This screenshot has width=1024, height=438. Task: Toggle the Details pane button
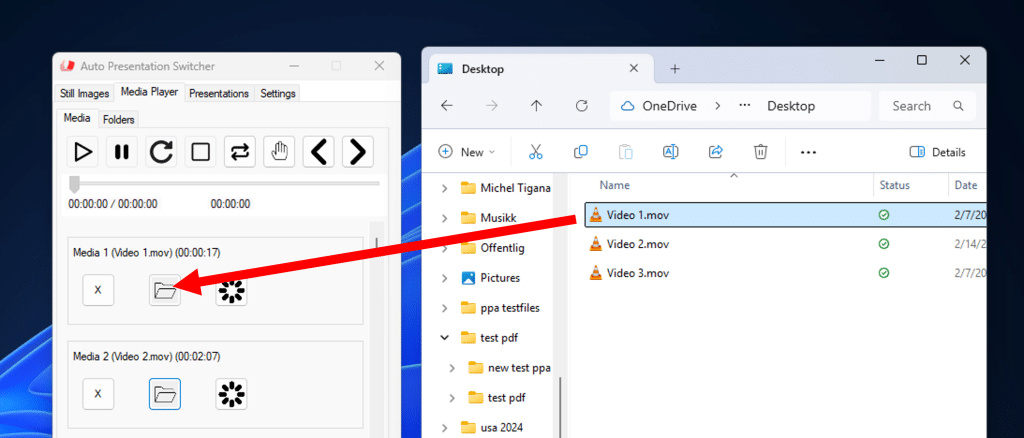click(x=937, y=152)
